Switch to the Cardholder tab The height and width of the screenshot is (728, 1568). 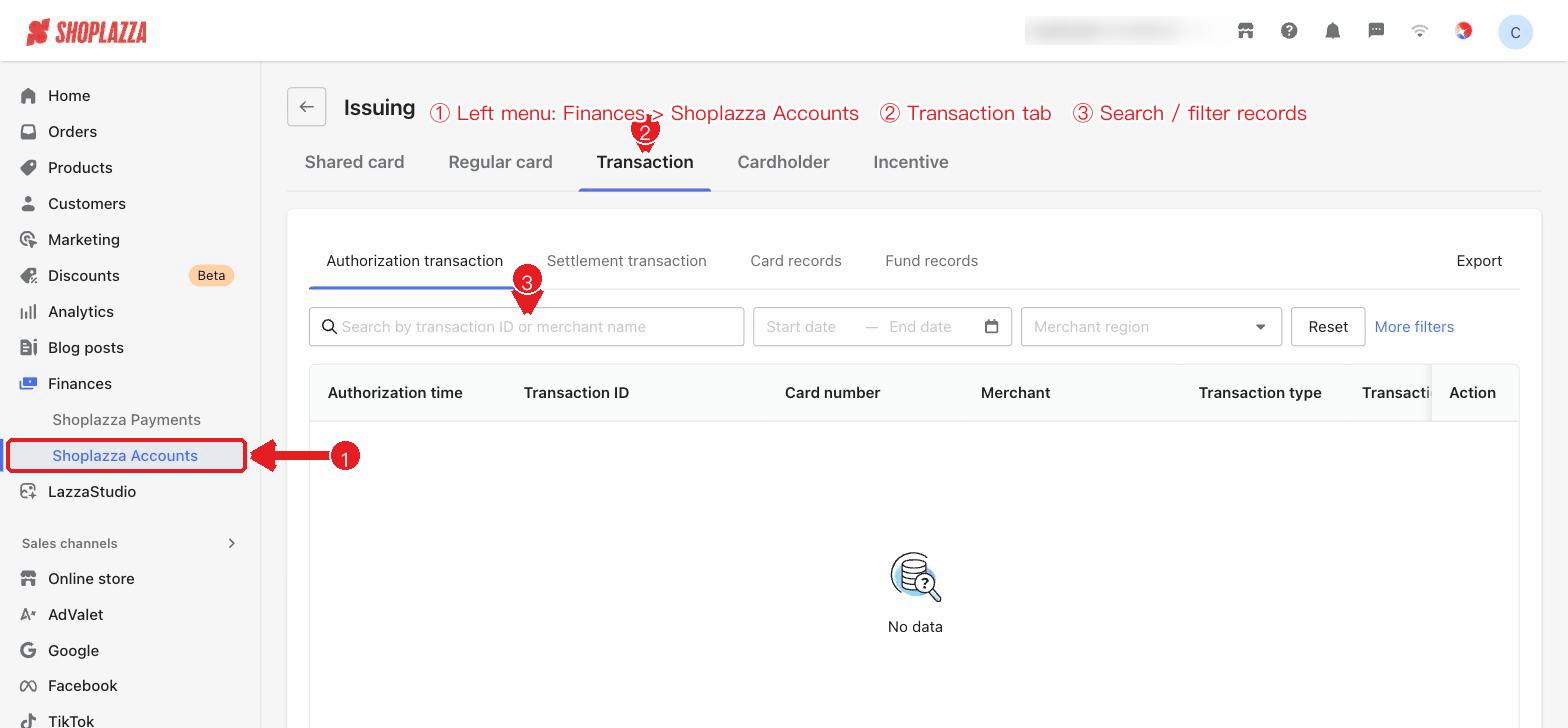click(x=783, y=162)
